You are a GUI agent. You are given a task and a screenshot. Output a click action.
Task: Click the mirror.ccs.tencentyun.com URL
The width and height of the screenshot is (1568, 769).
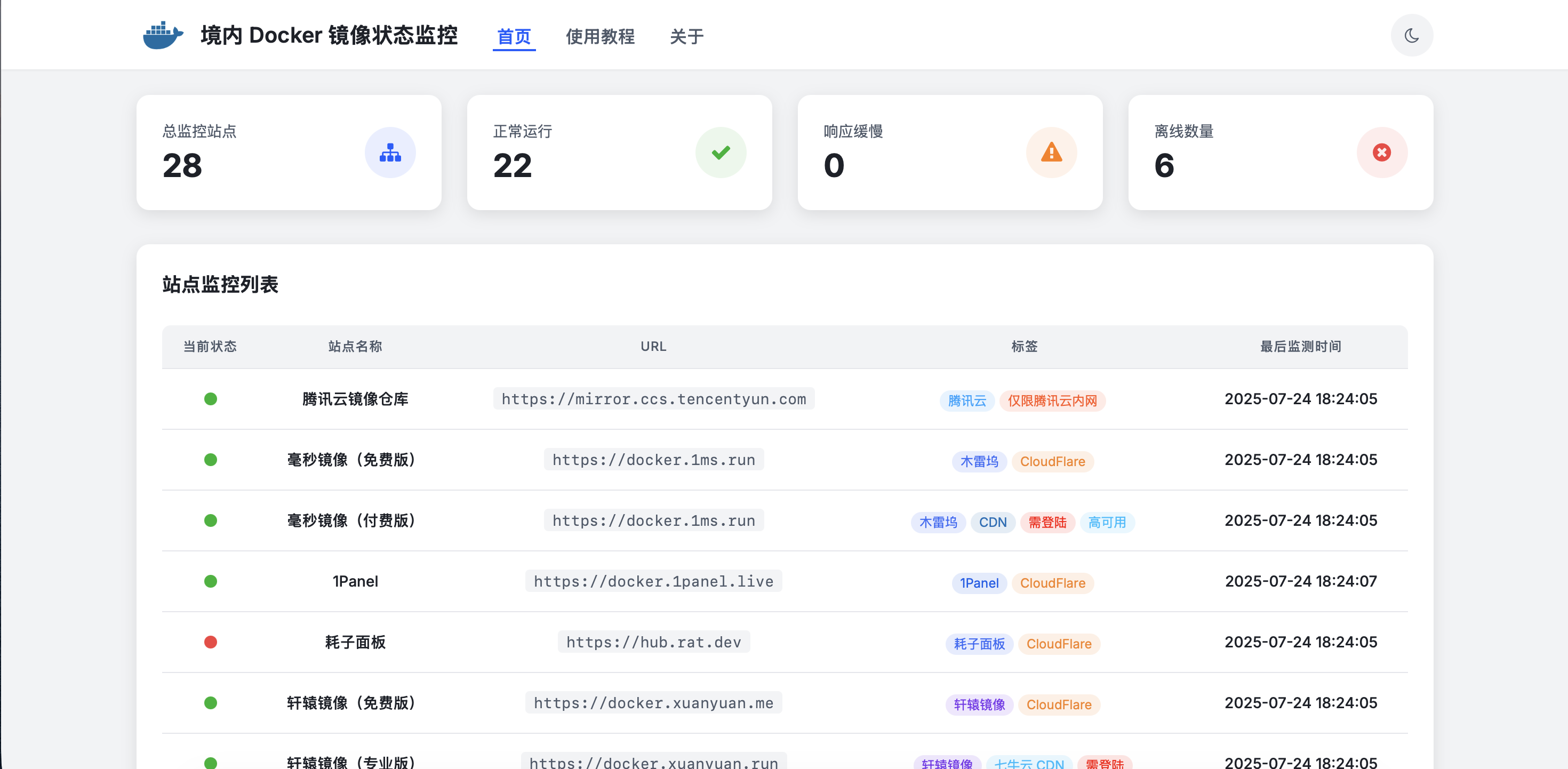654,399
